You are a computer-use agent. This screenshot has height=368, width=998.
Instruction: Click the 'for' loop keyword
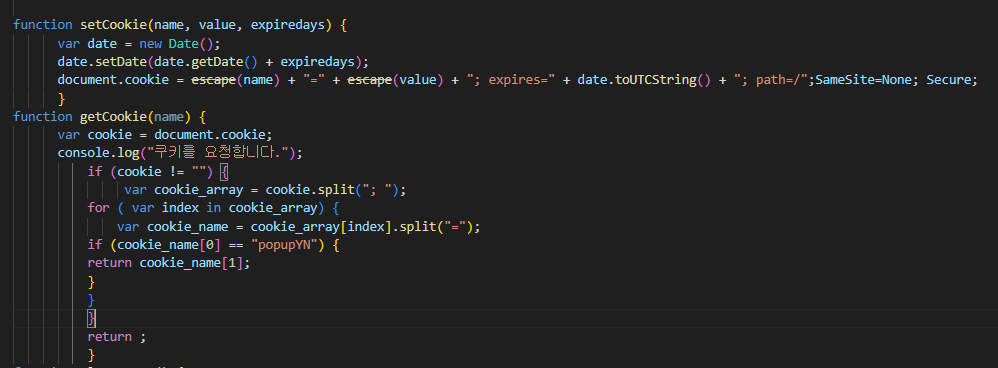click(99, 208)
